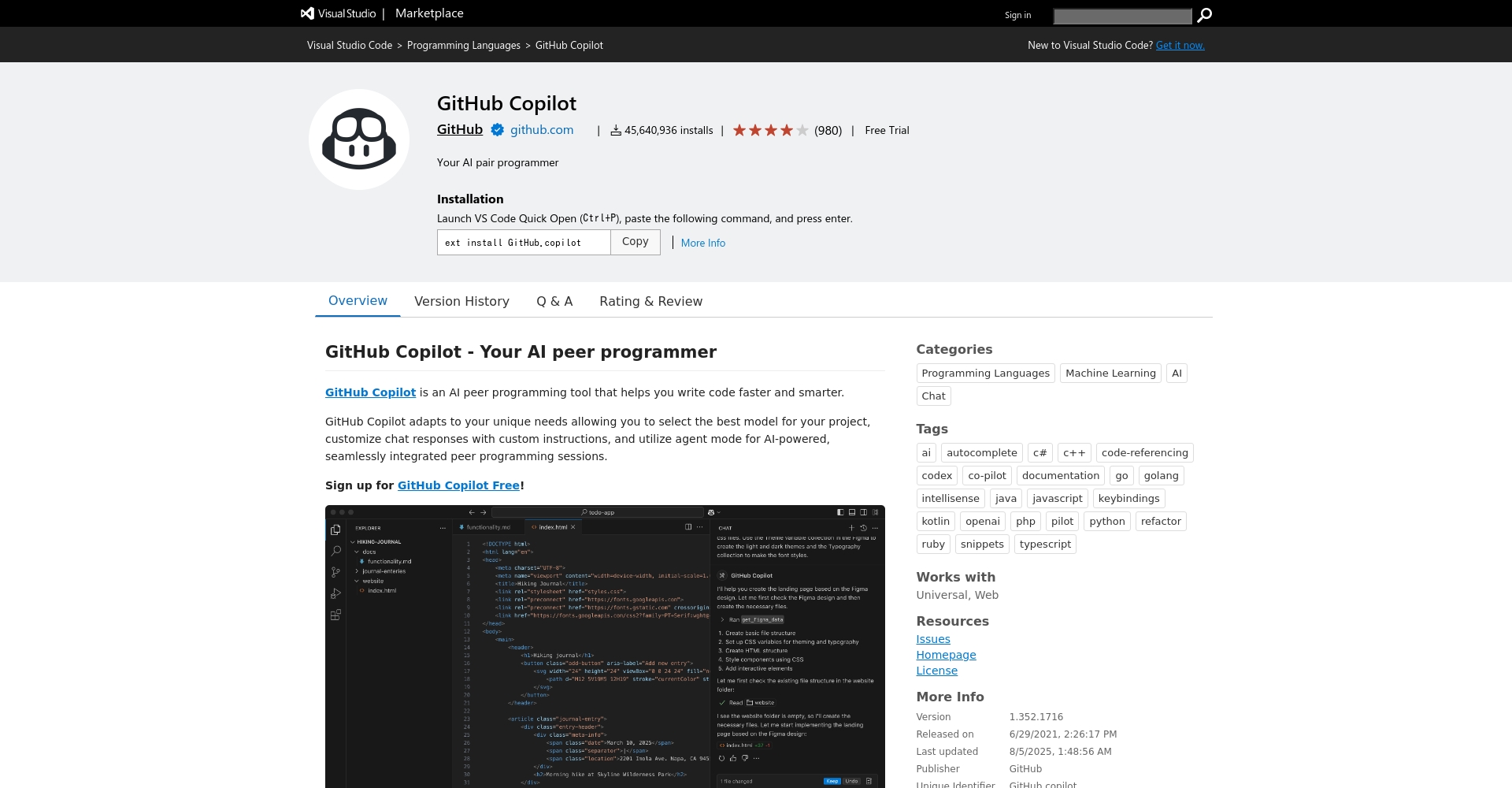Screen dimensions: 1512x788
Task: Go to Programming Languages breadcrumb
Action: click(x=463, y=45)
